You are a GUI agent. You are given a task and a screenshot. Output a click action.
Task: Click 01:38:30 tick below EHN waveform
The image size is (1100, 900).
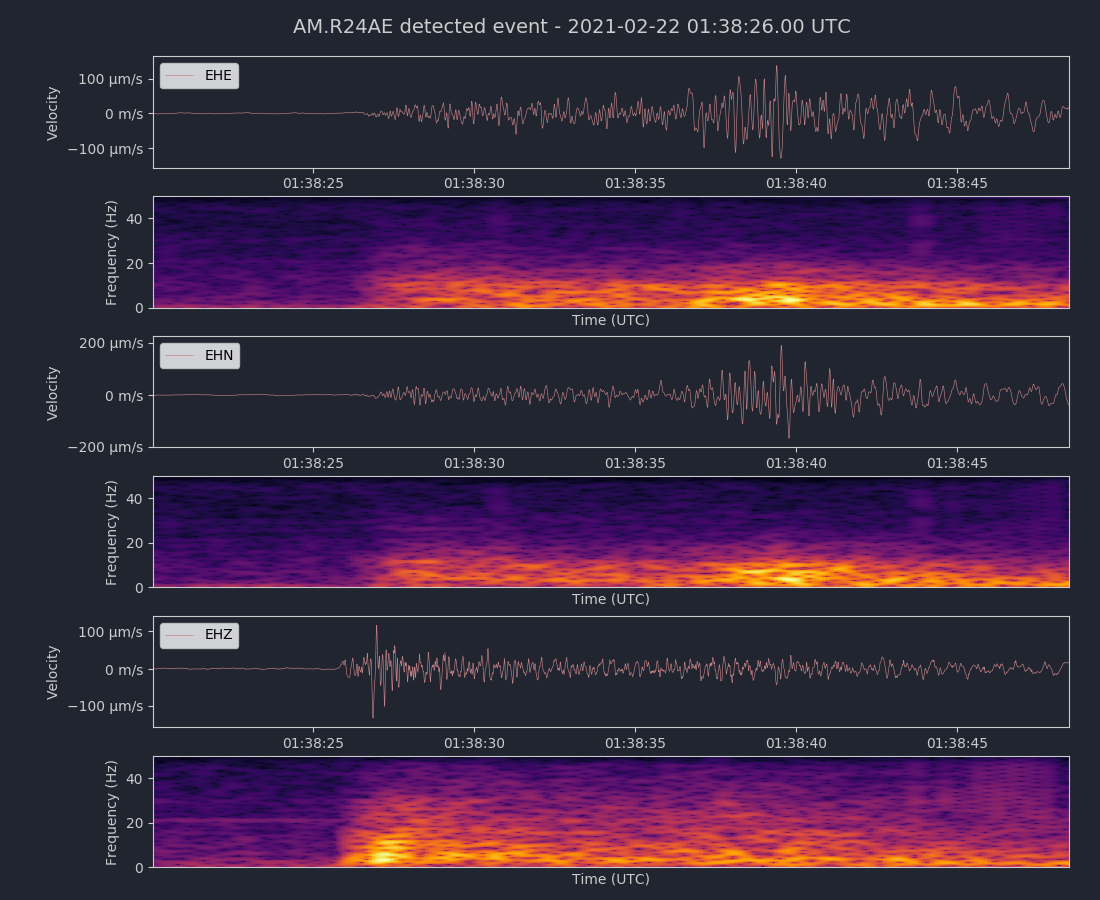(x=474, y=464)
